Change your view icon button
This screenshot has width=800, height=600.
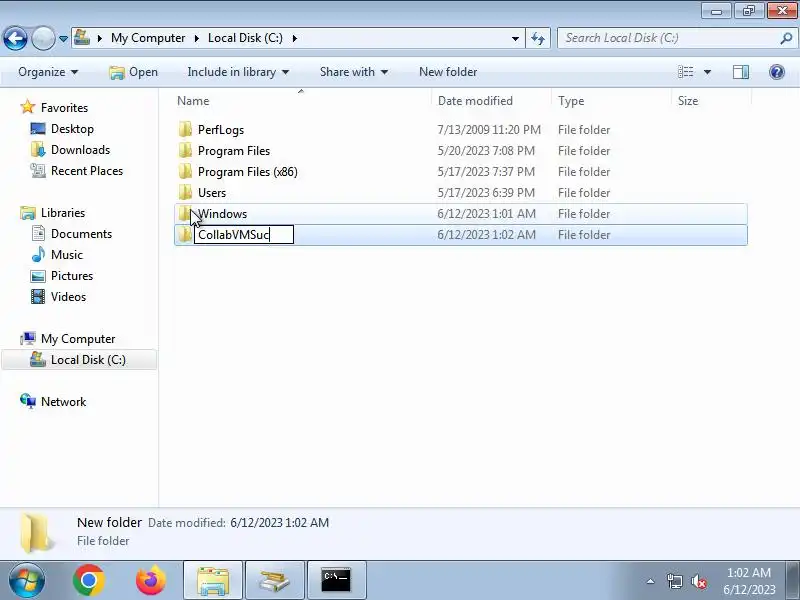click(686, 72)
